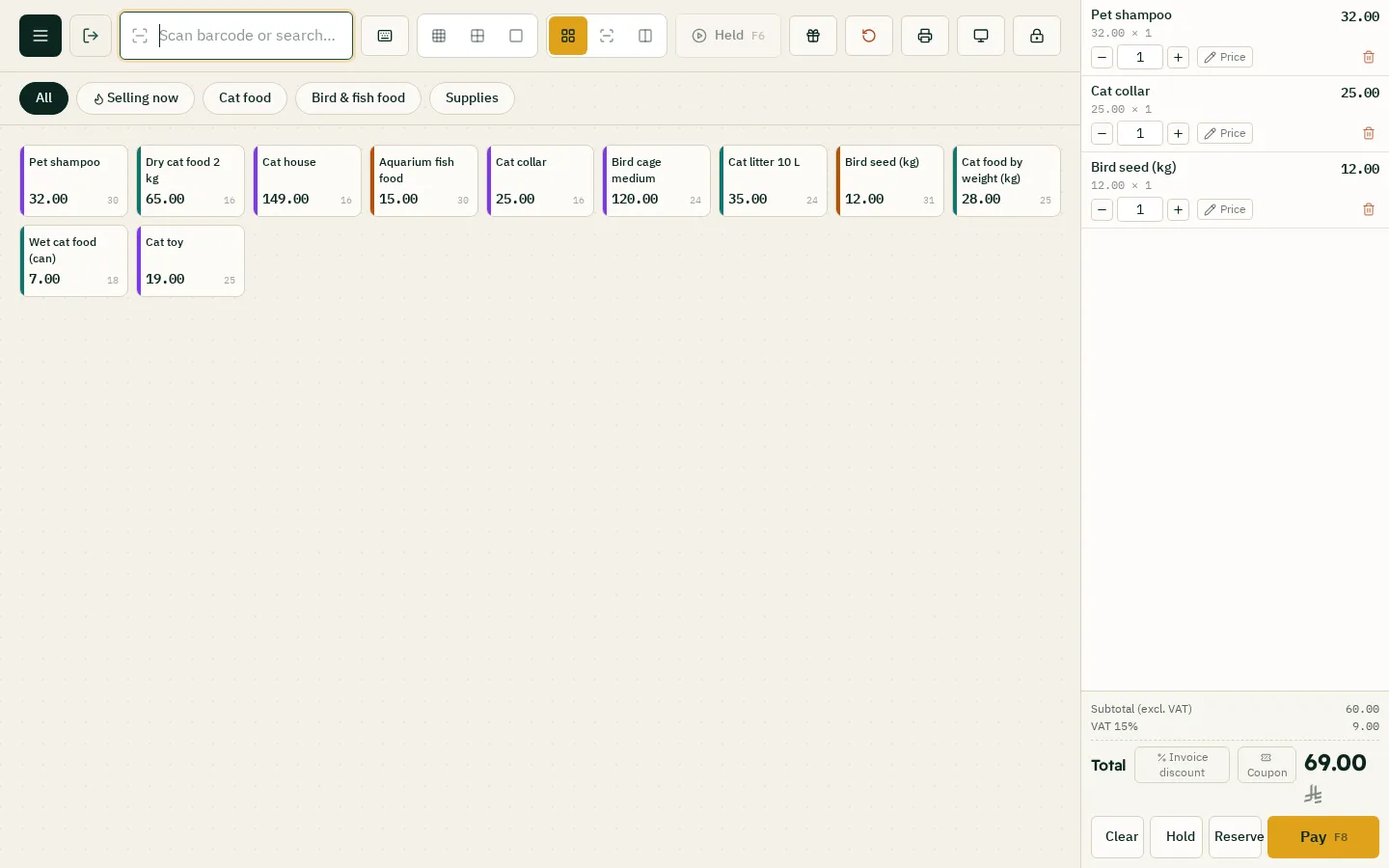Edit Bird seed (kg) price
The height and width of the screenshot is (868, 1389).
[x=1225, y=209]
